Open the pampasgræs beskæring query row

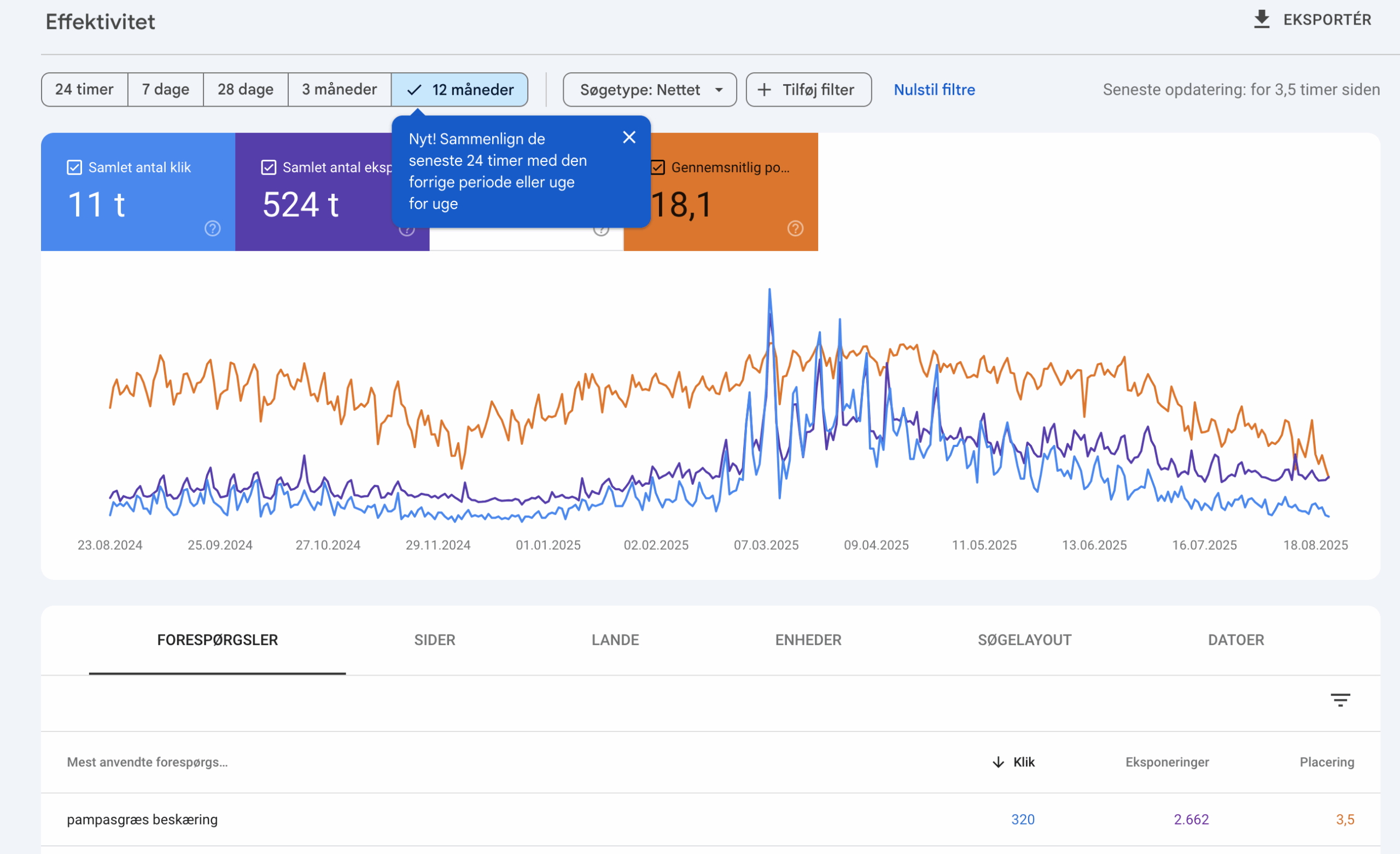142,820
